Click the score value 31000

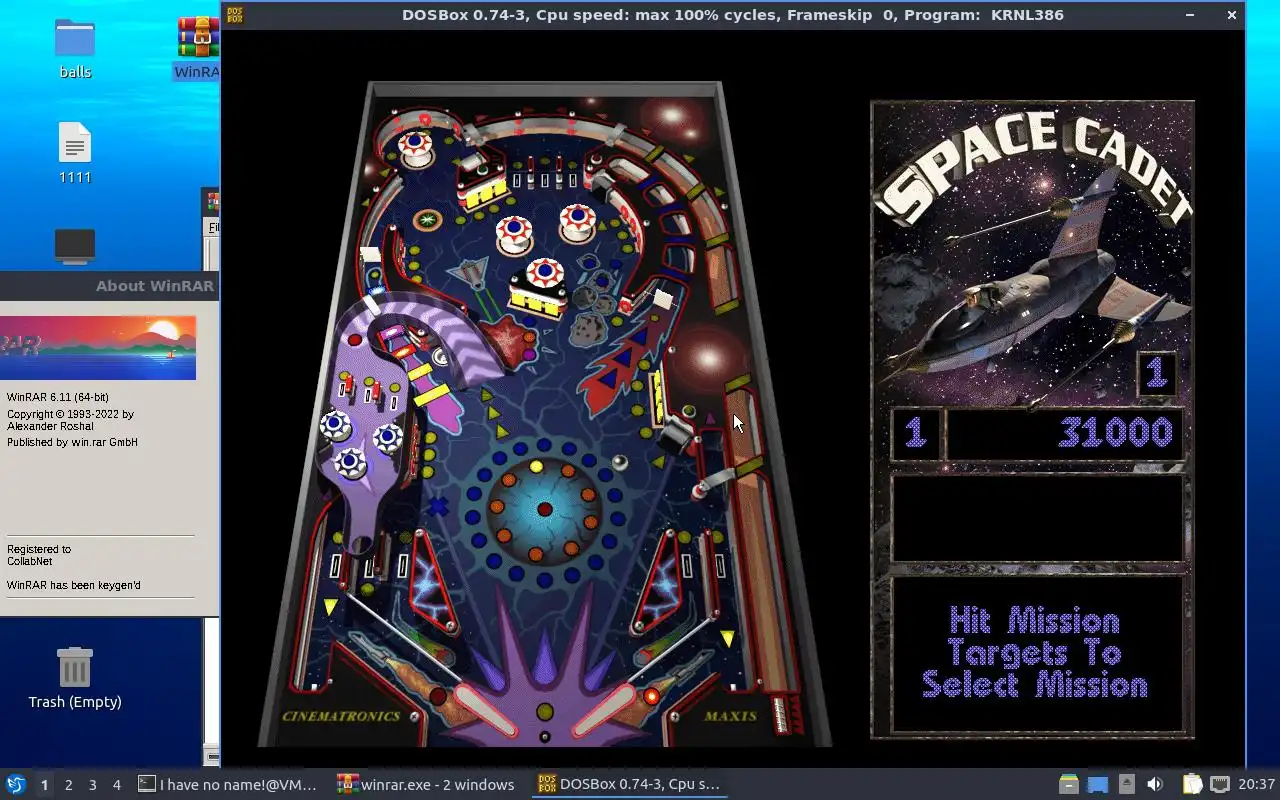pos(1114,433)
